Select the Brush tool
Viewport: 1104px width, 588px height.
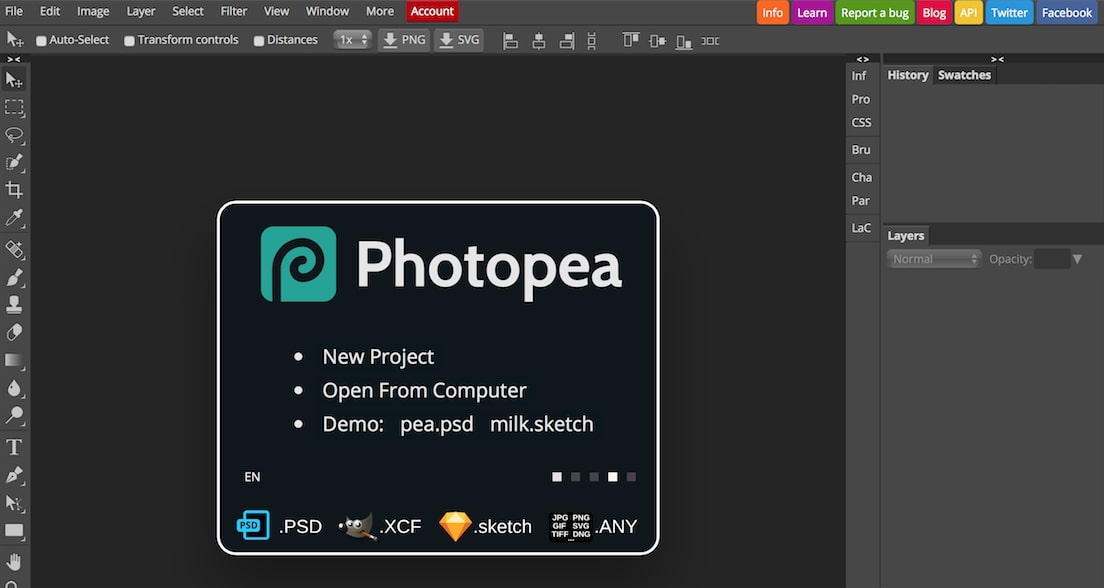click(14, 277)
